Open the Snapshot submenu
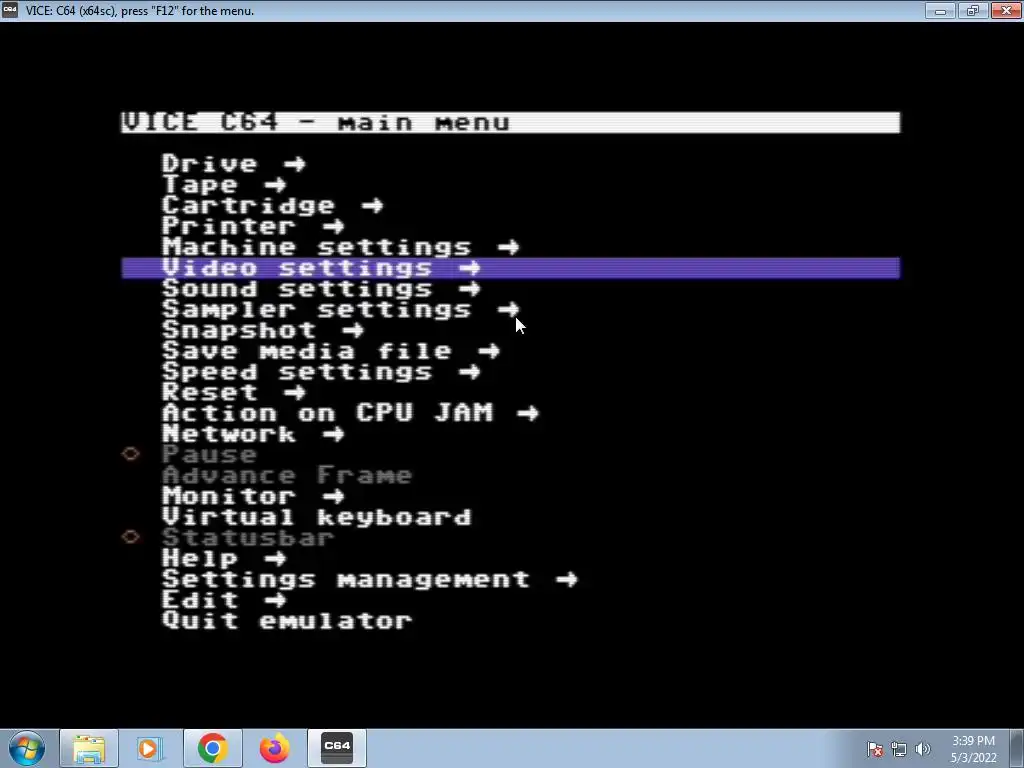 point(263,330)
